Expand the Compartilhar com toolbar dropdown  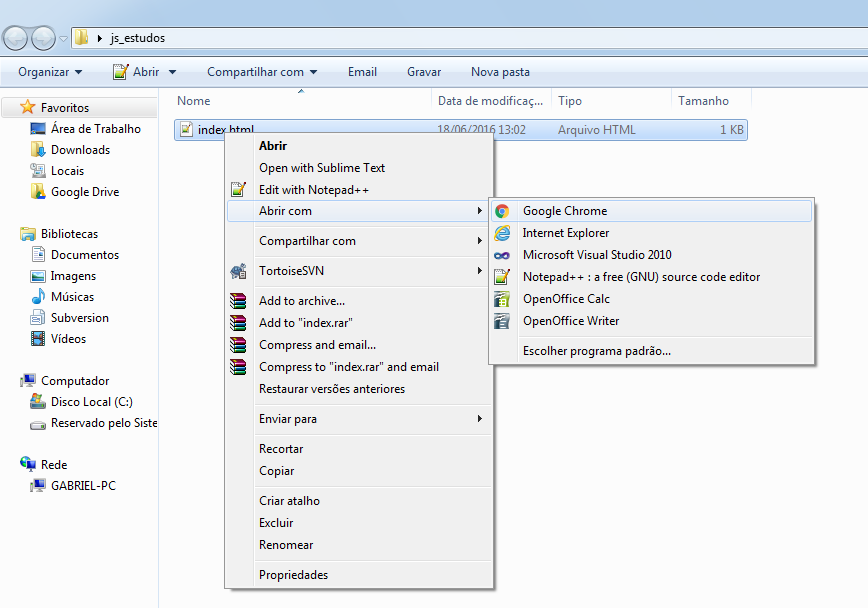[x=262, y=72]
